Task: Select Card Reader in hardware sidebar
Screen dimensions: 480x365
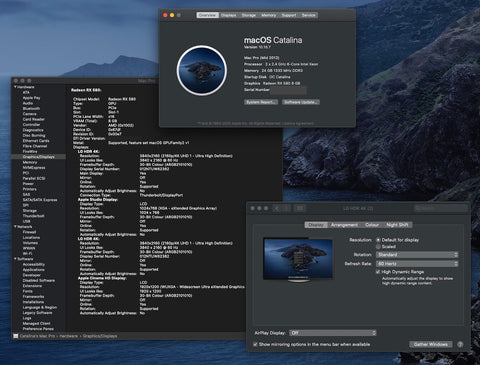Action: (33, 119)
